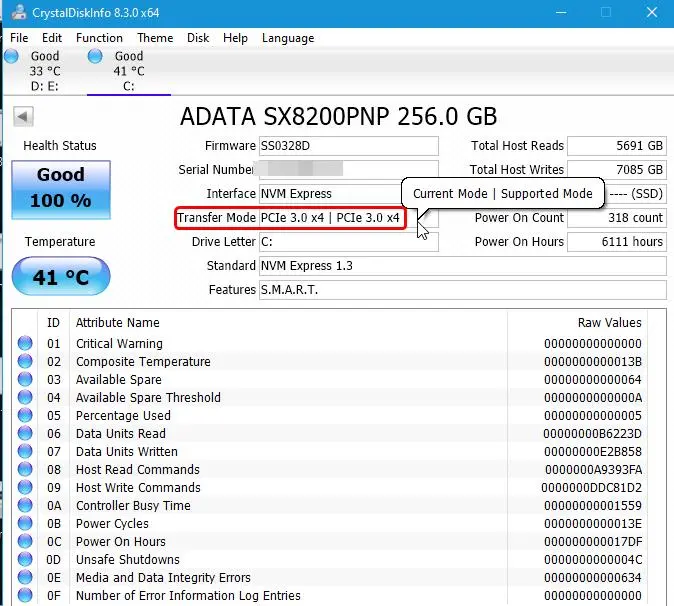Screen dimensions: 674x606
Task: Close the CrystalDiskInfo window
Action: coord(652,12)
